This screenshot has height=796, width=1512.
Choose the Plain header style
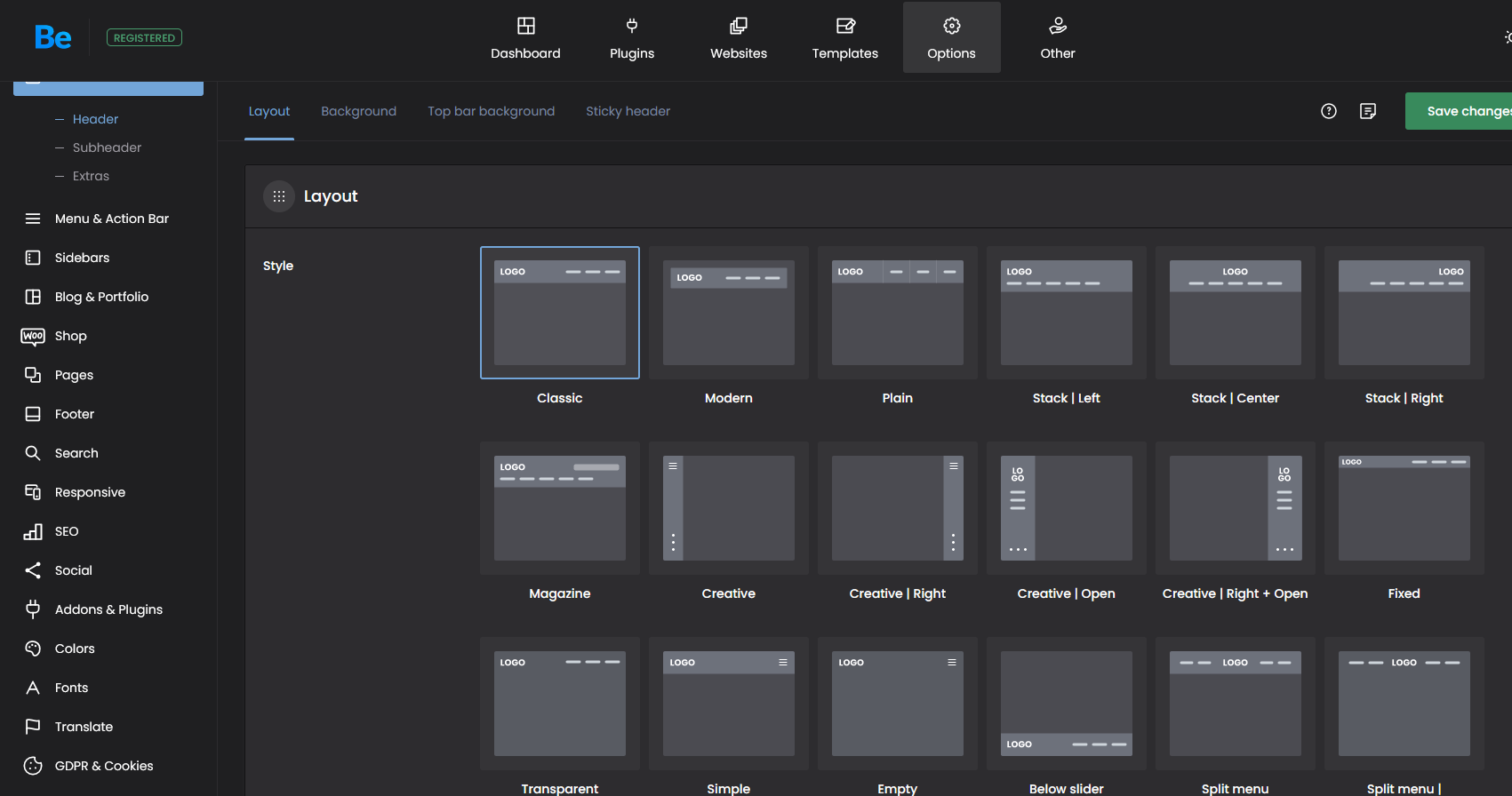898,313
